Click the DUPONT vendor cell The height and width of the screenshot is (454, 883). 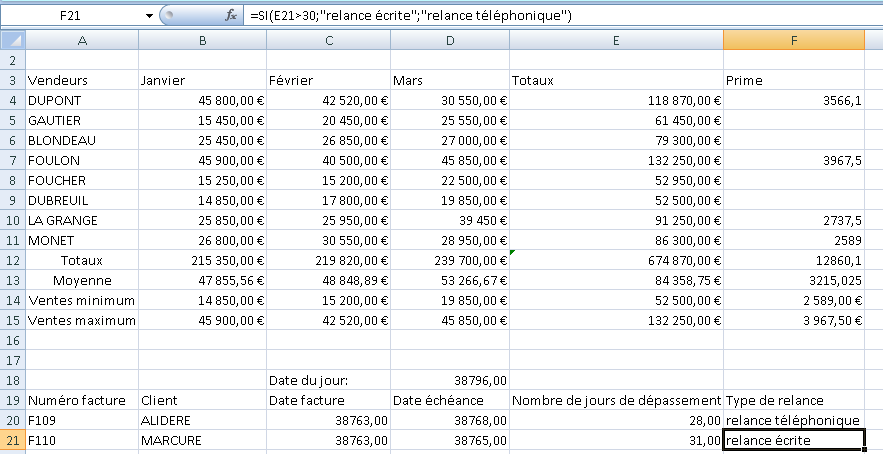tap(82, 100)
